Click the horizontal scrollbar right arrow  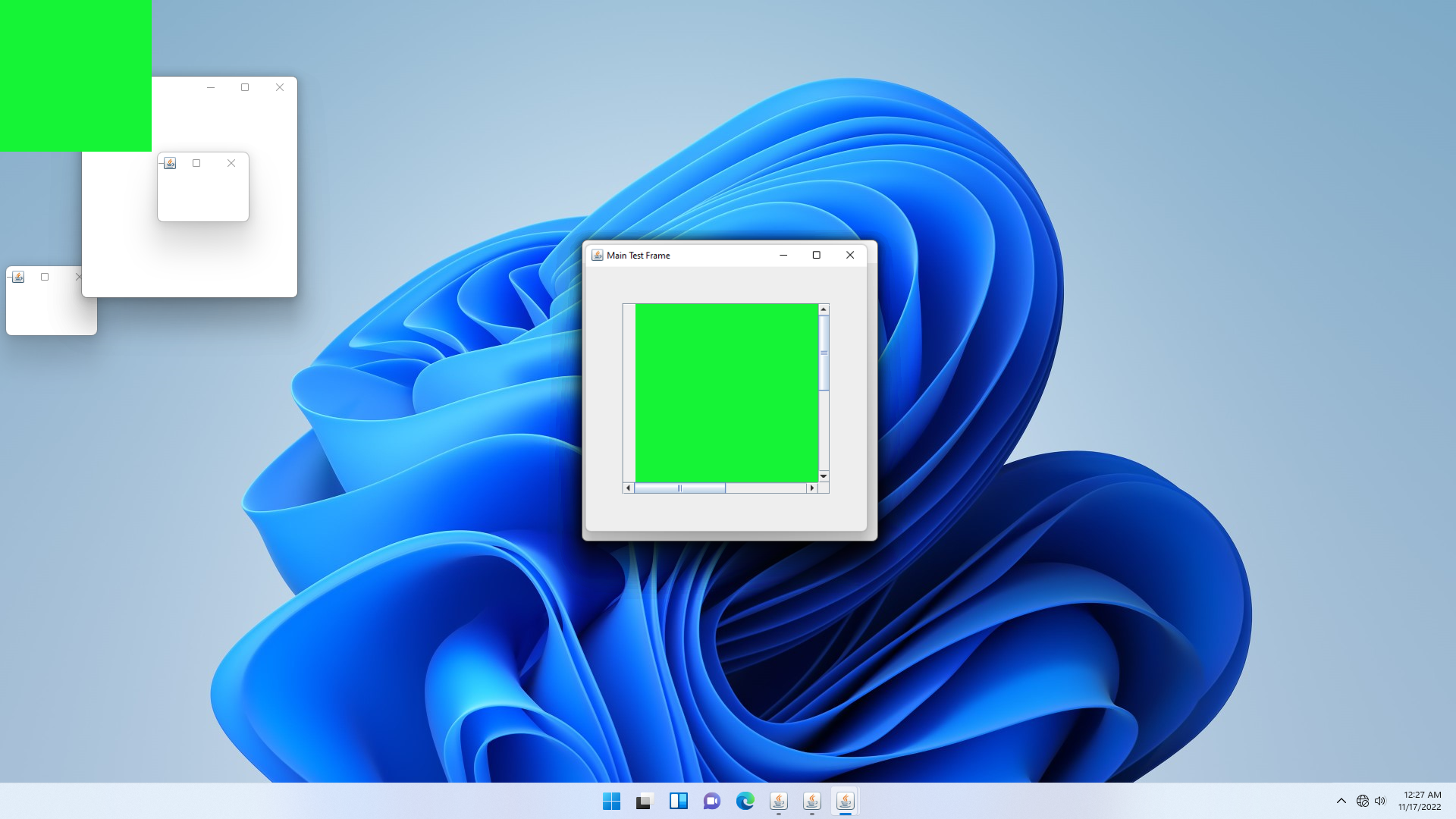tap(812, 488)
